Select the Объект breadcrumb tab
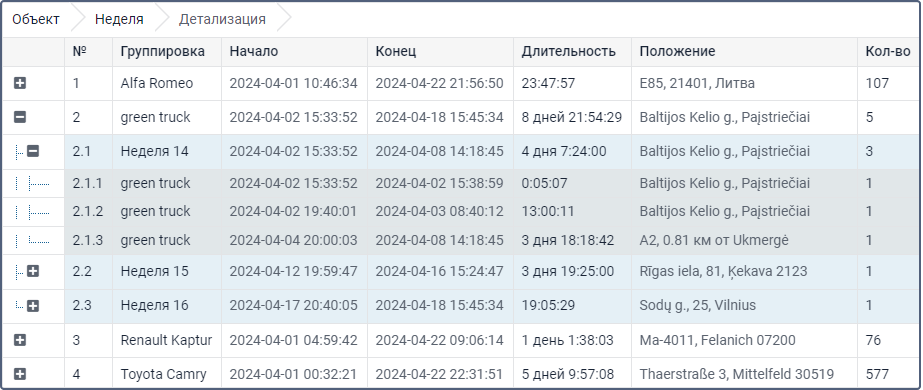923x390 pixels. point(36,19)
